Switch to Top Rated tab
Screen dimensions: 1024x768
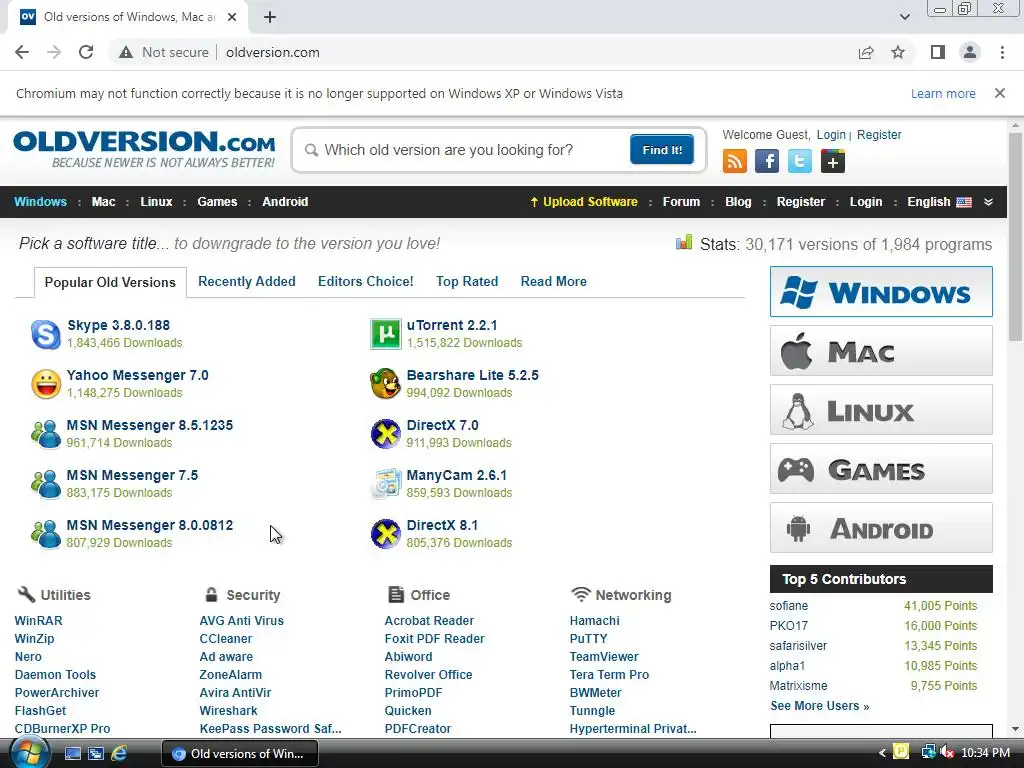[467, 281]
